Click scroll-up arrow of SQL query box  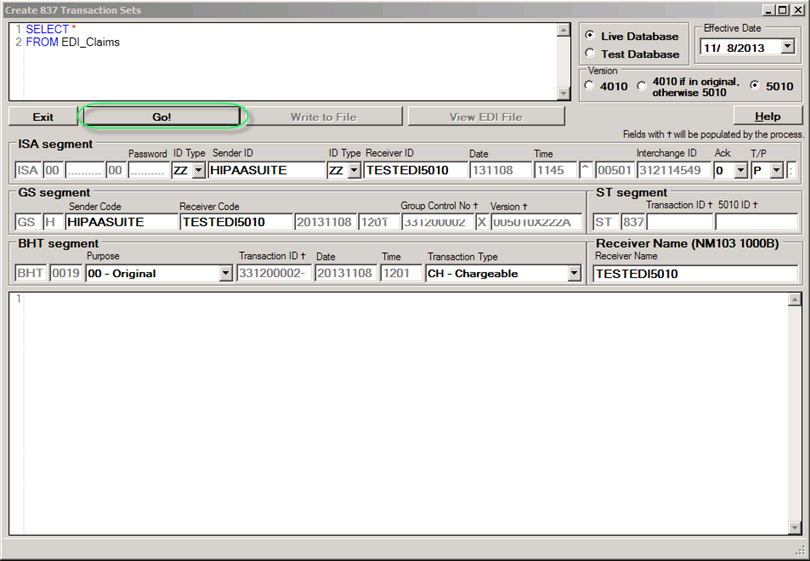pos(563,30)
